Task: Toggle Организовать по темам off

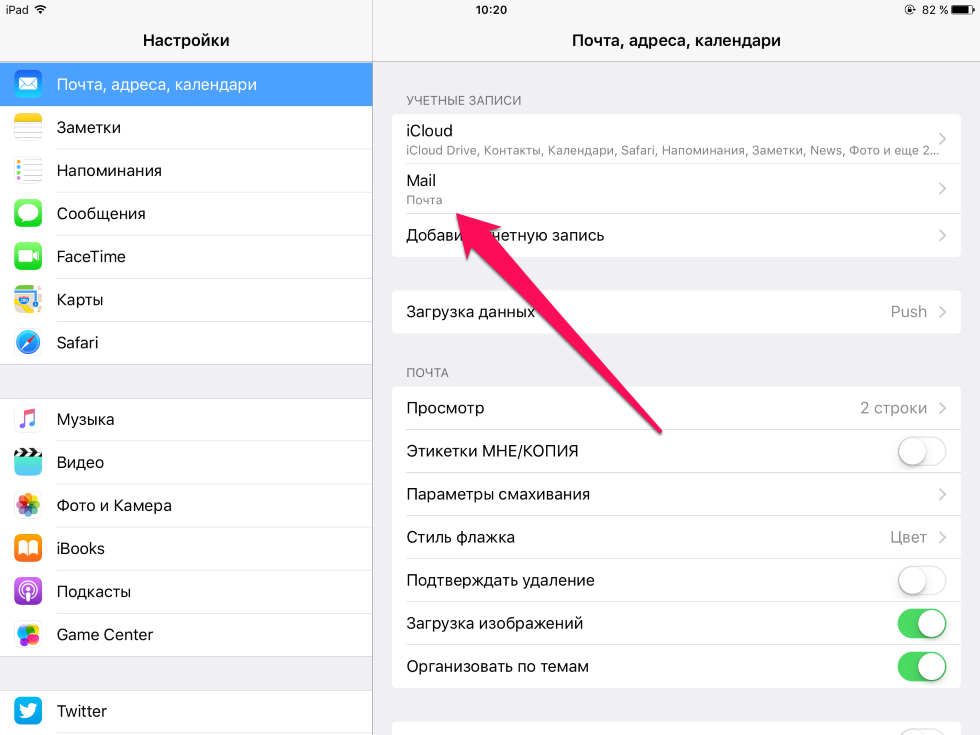Action: click(x=922, y=667)
